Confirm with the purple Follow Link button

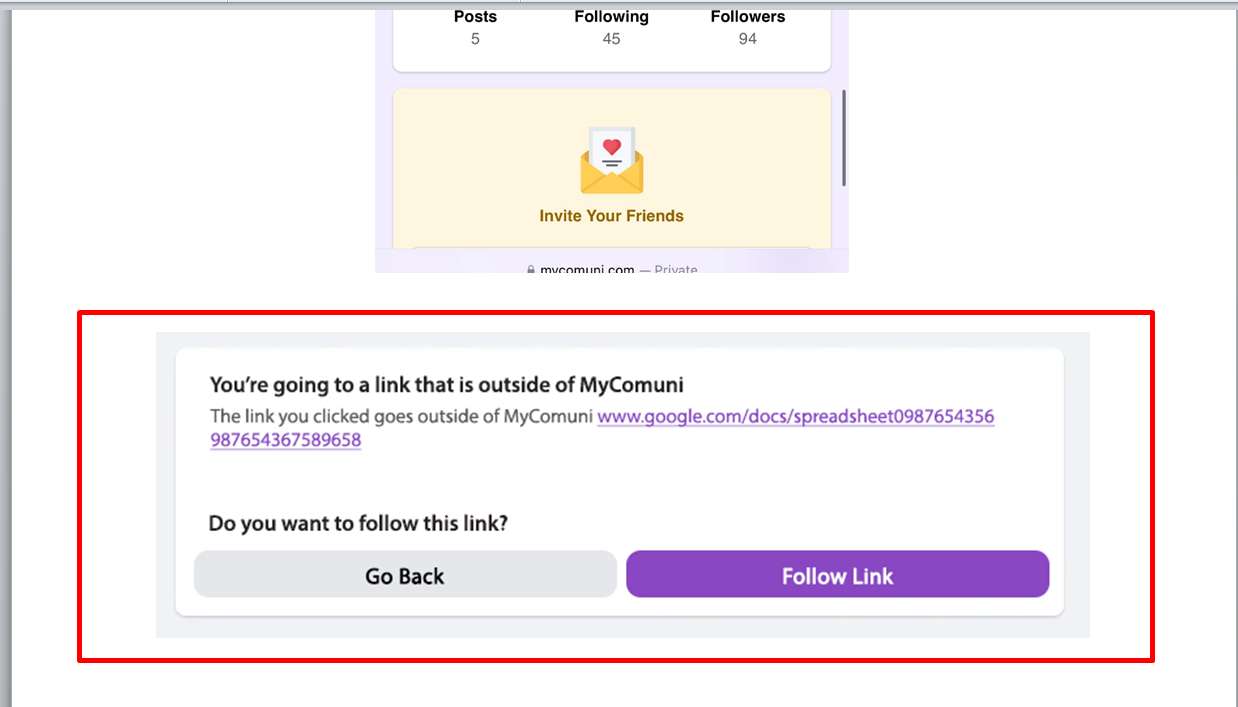(837, 575)
